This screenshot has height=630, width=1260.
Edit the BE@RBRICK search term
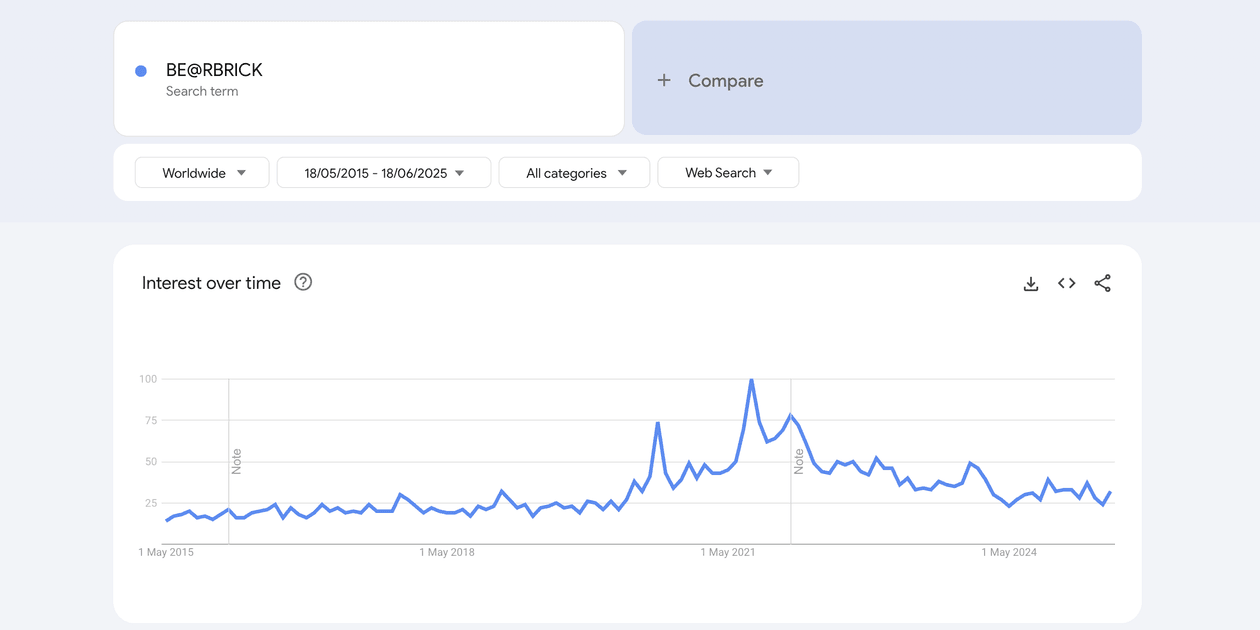coord(369,78)
